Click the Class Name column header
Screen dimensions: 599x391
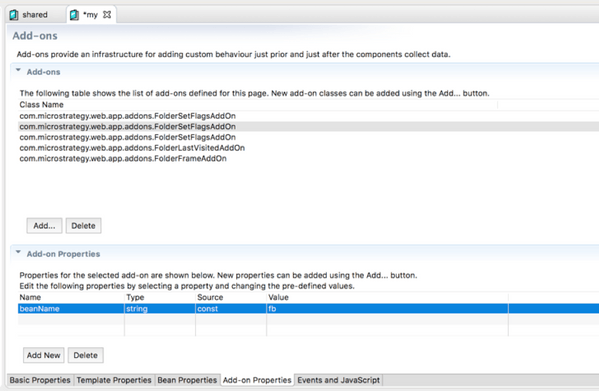[258, 105]
